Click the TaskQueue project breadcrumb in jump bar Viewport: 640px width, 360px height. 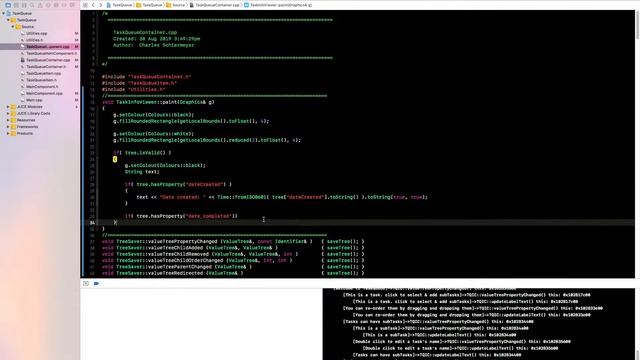[119, 5]
